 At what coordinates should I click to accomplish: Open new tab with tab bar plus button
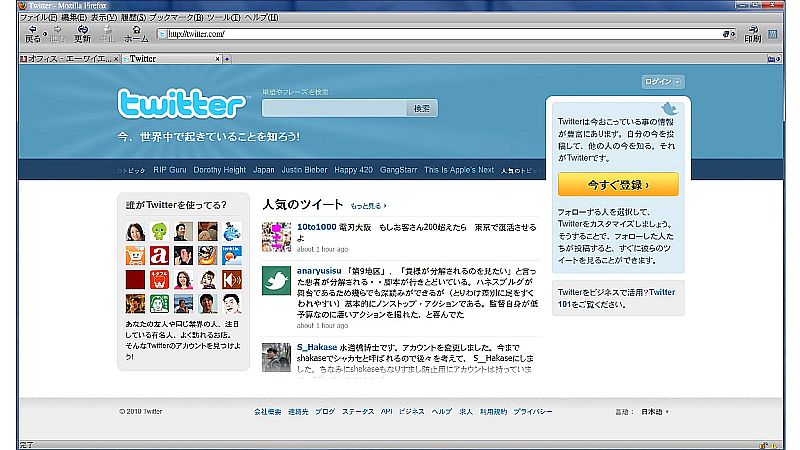click(227, 59)
